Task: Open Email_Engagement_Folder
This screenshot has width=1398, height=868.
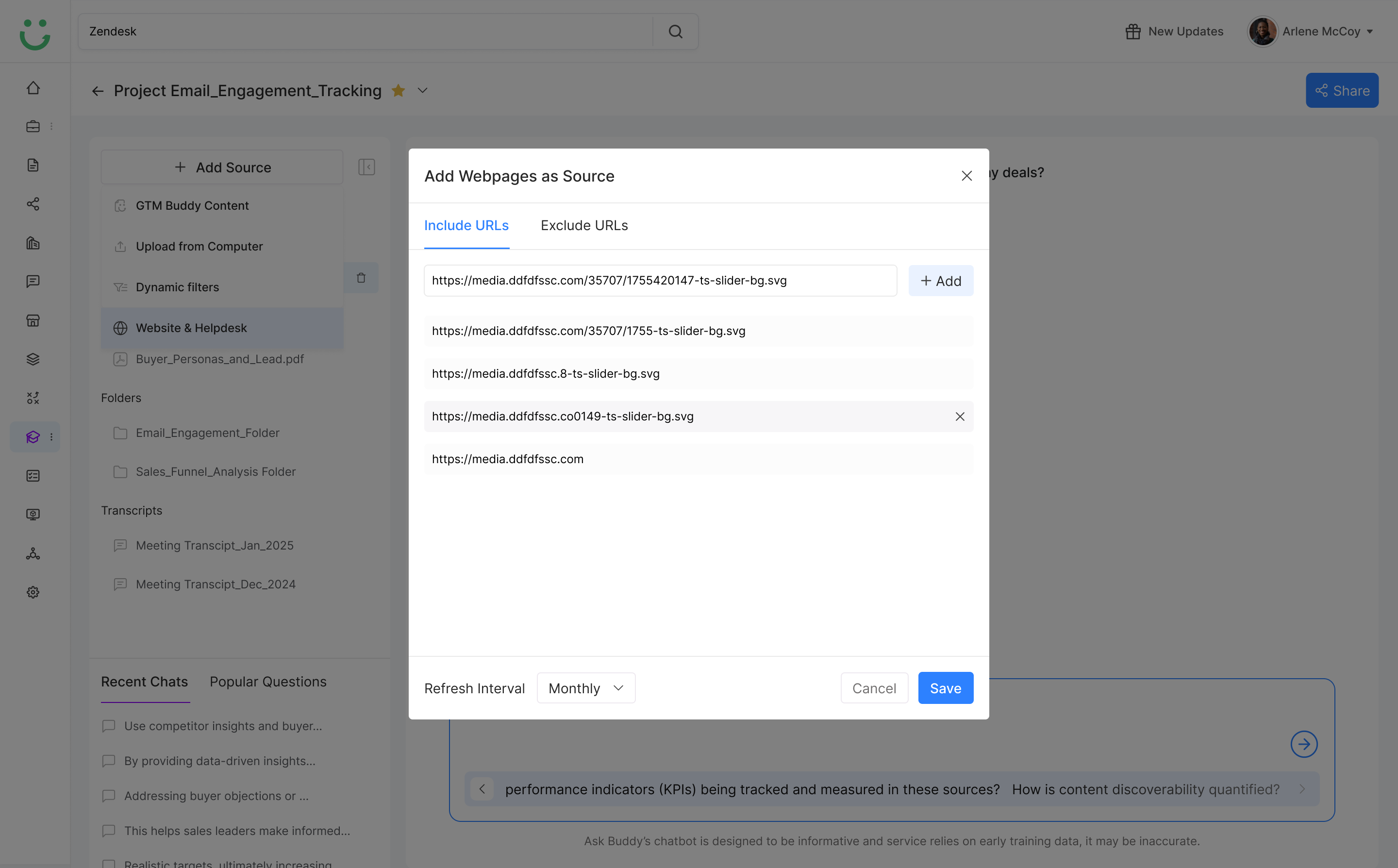Action: [208, 433]
